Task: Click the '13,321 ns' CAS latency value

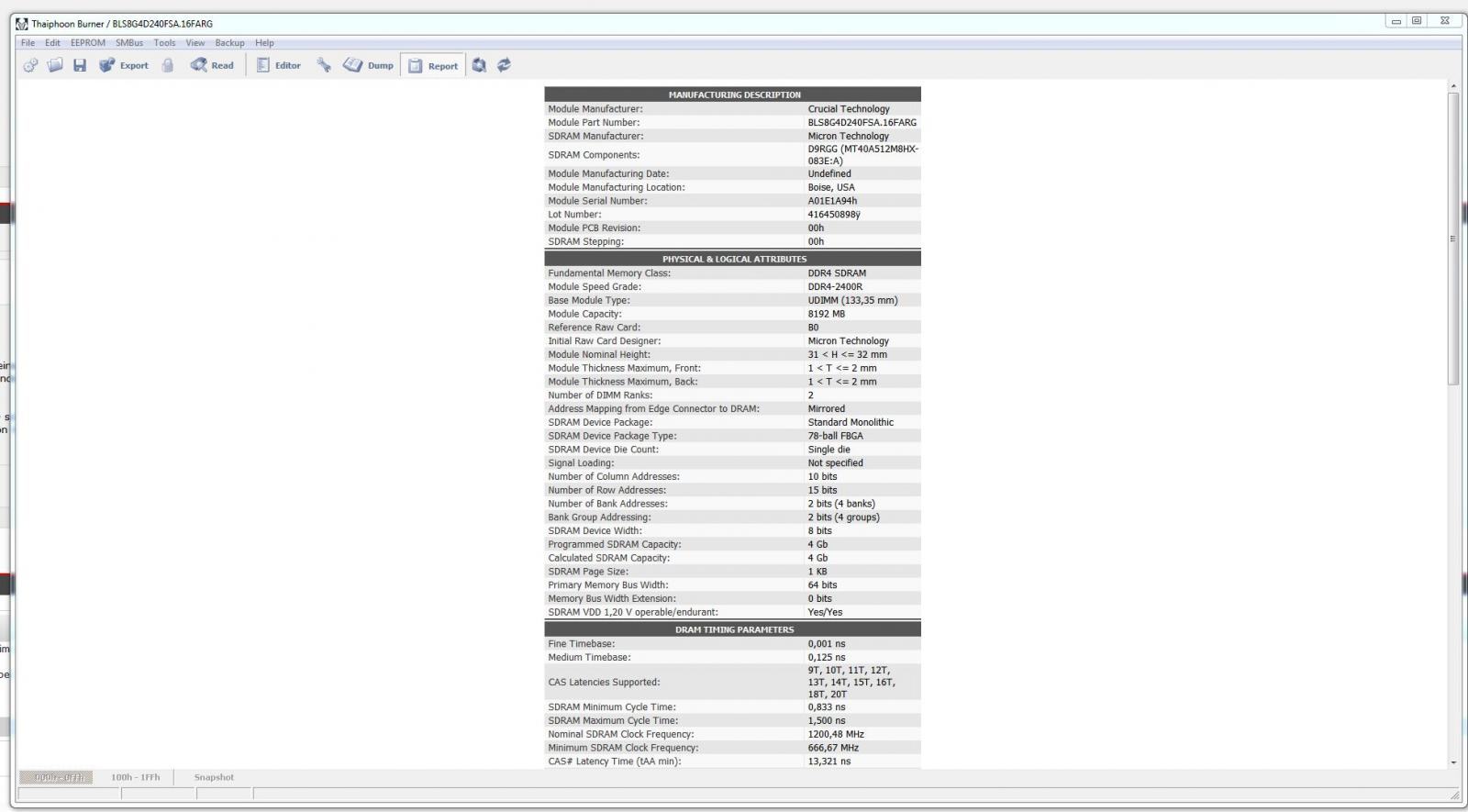Action: coord(829,762)
